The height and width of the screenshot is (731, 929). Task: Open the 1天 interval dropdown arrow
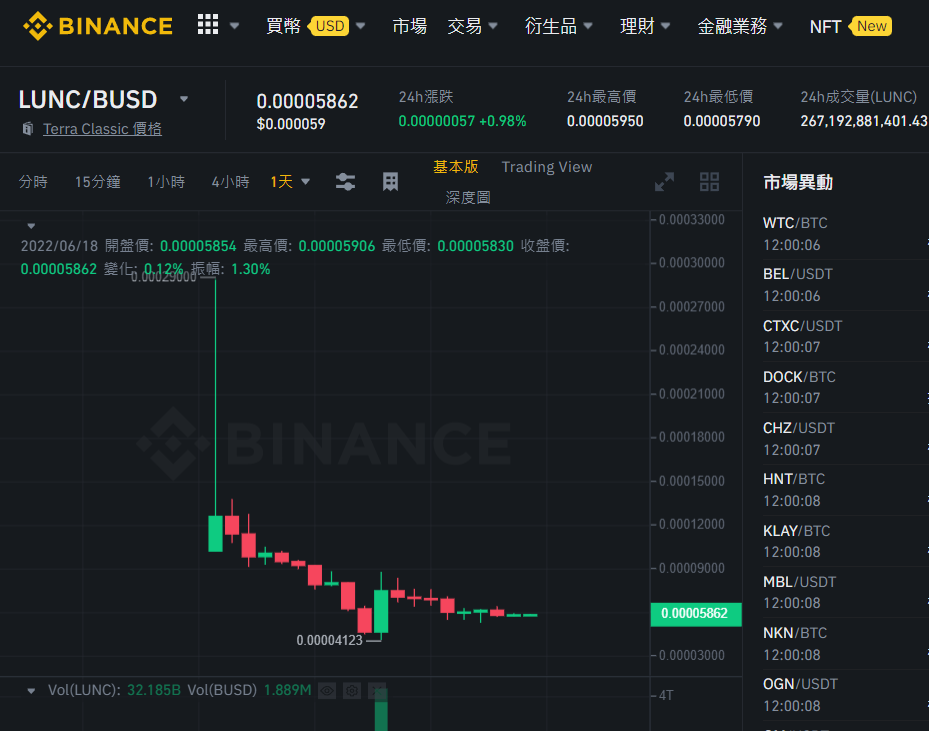306,181
